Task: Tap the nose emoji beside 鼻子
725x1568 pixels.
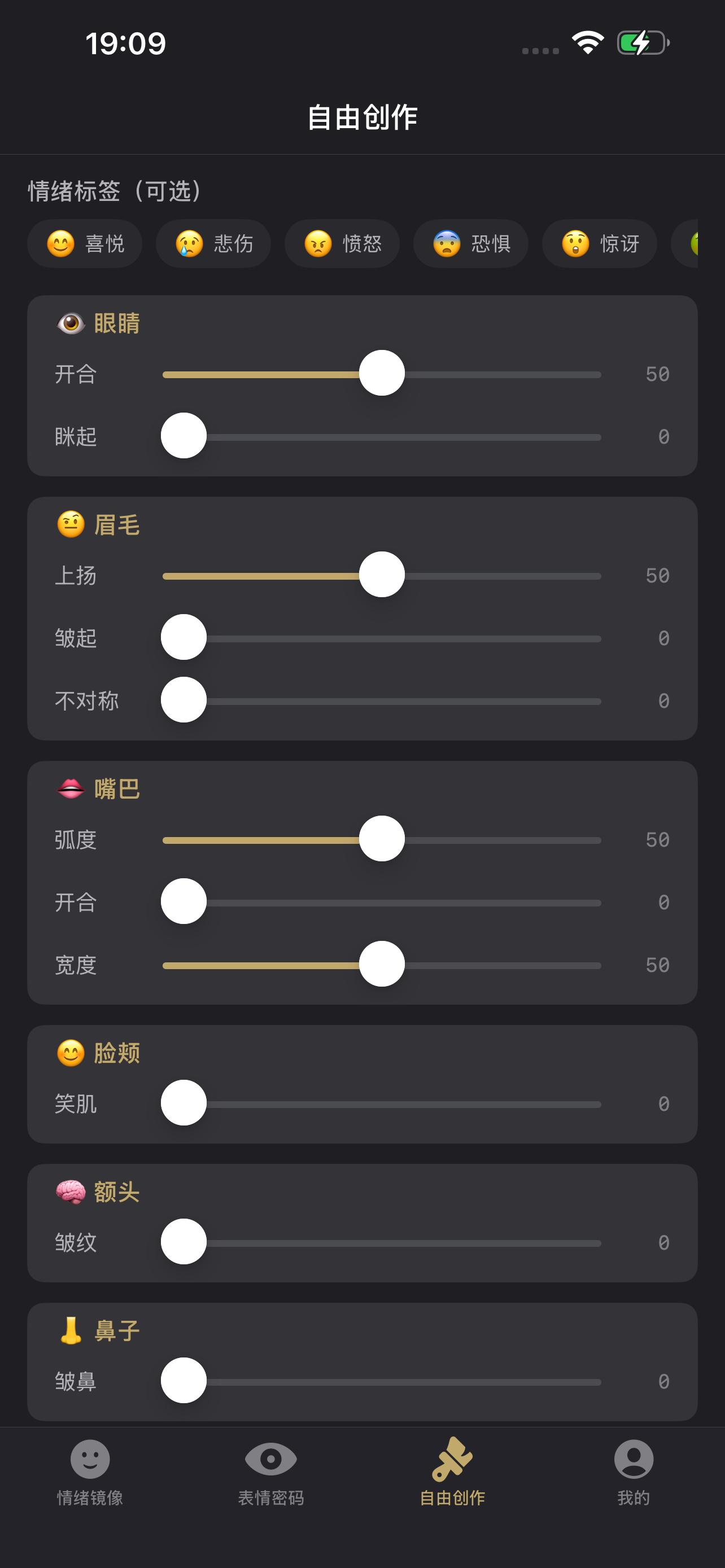Action: pyautogui.click(x=71, y=1330)
